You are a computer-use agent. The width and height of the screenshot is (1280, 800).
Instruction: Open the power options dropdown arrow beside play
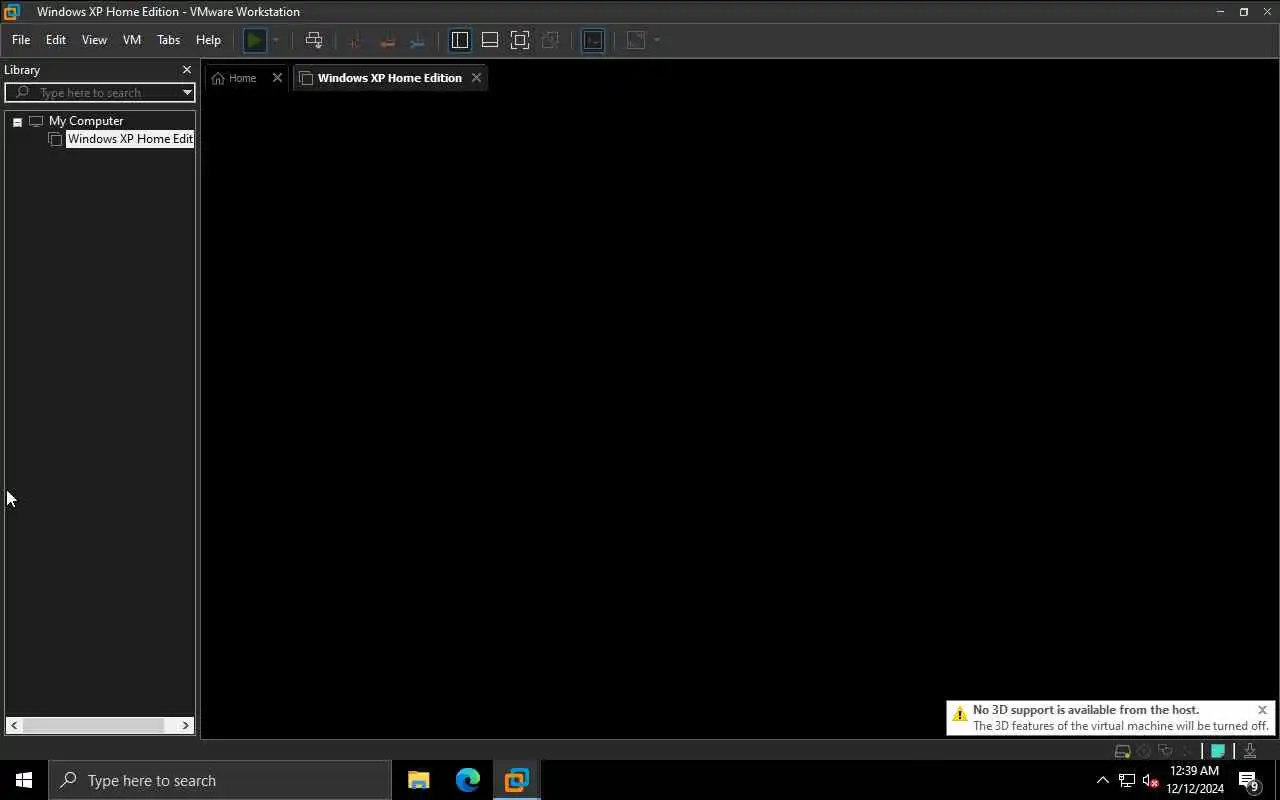(x=276, y=40)
